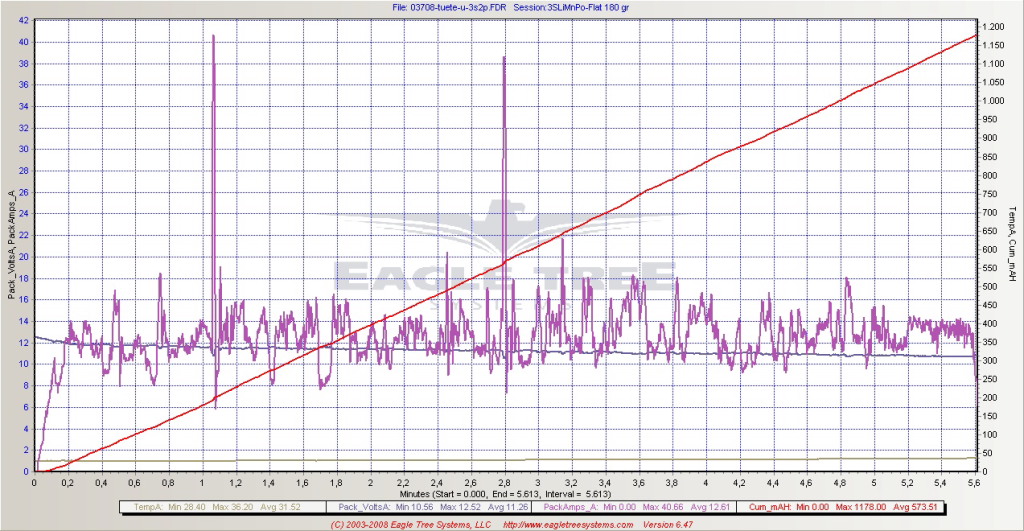Click the 1.000 tick on the right axis
1024x531 pixels.
(x=993, y=101)
